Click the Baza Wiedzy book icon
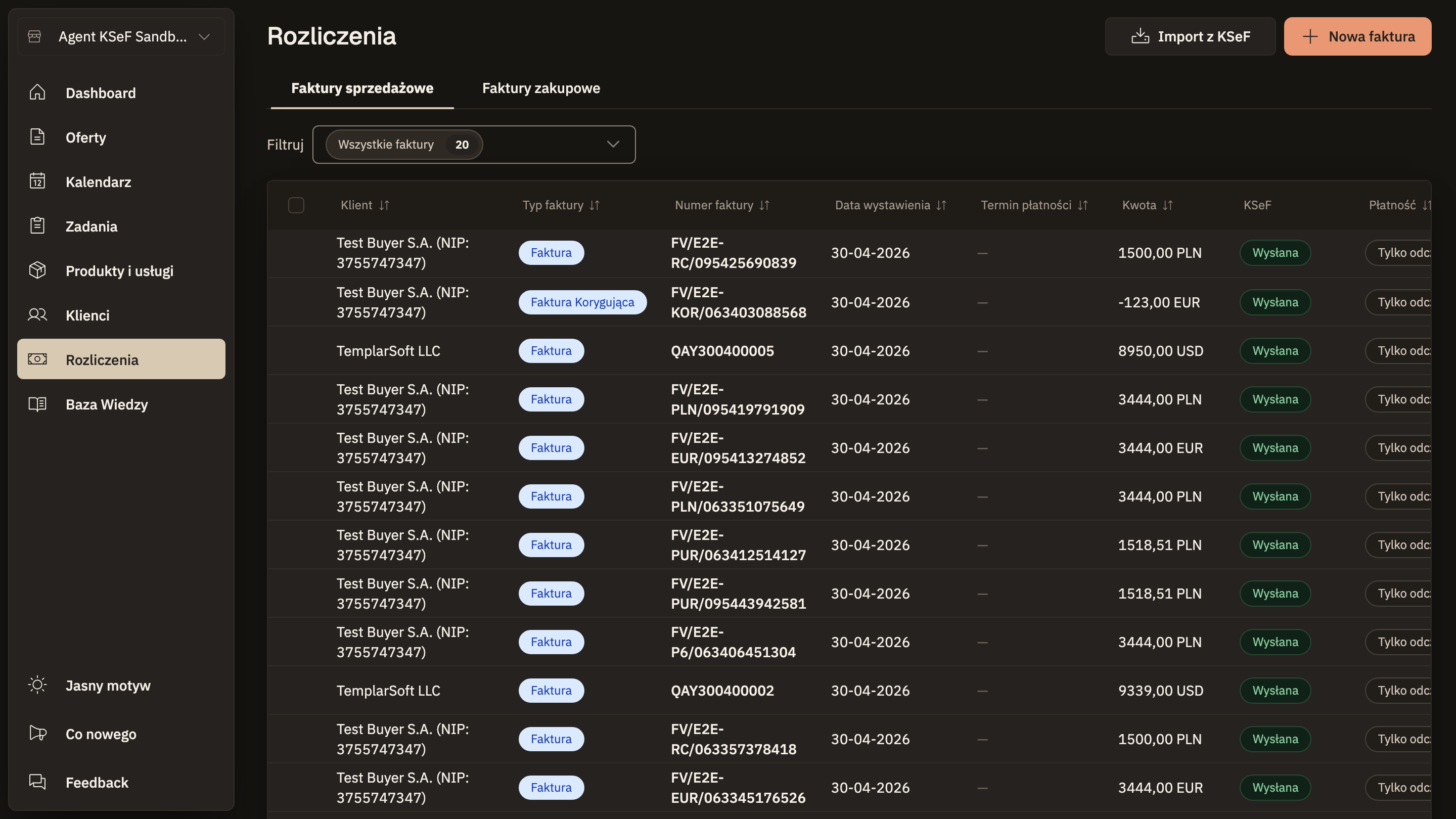Viewport: 1456px width, 819px height. (37, 404)
